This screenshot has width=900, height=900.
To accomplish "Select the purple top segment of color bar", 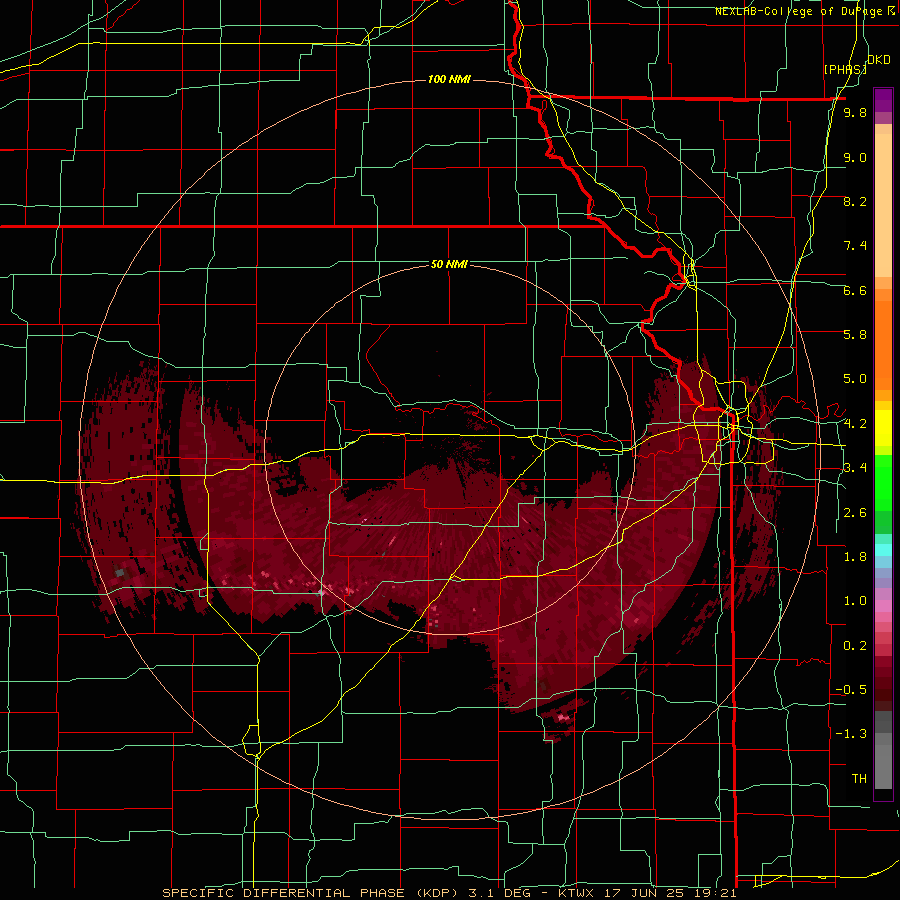I will [883, 100].
